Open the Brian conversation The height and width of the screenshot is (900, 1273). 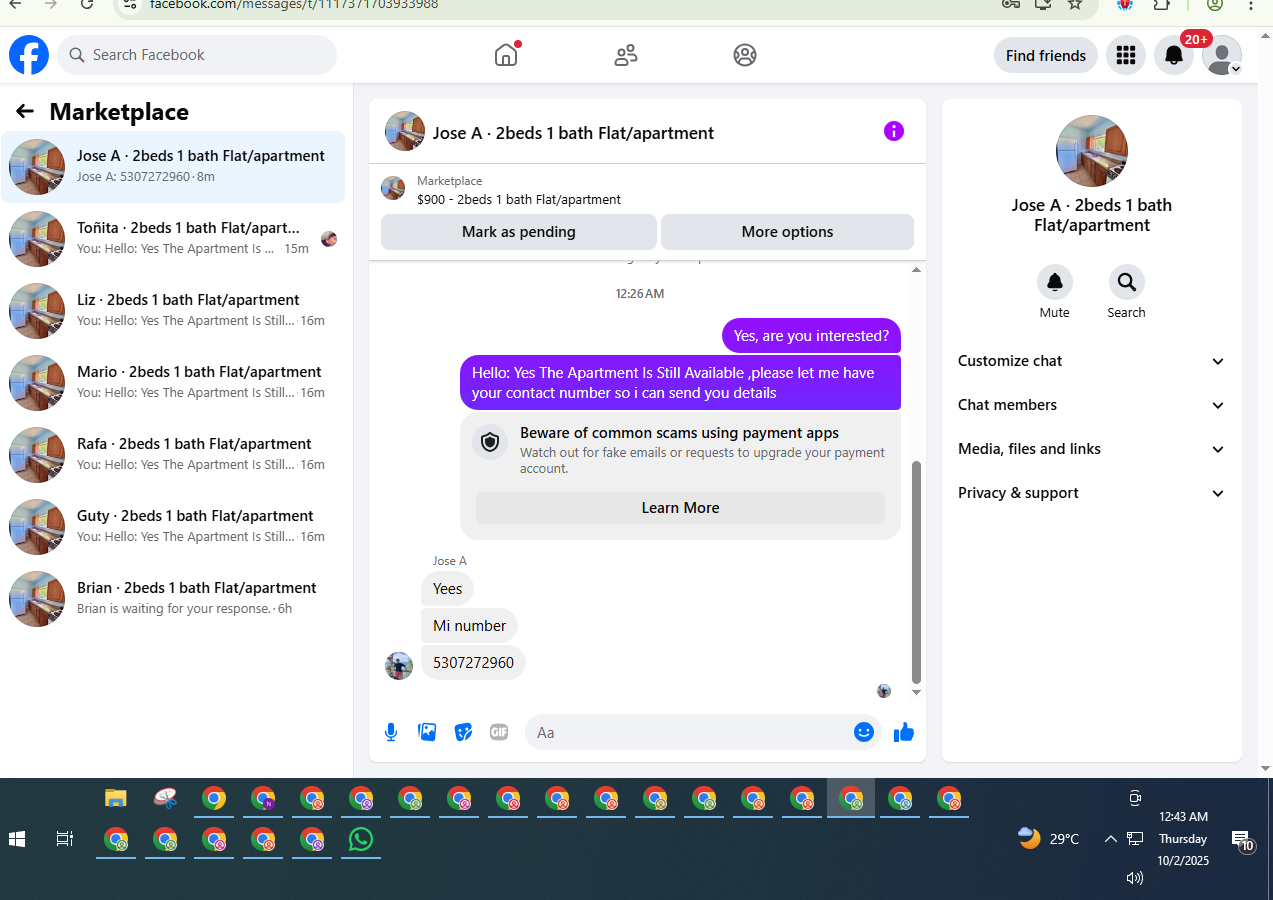coord(174,599)
